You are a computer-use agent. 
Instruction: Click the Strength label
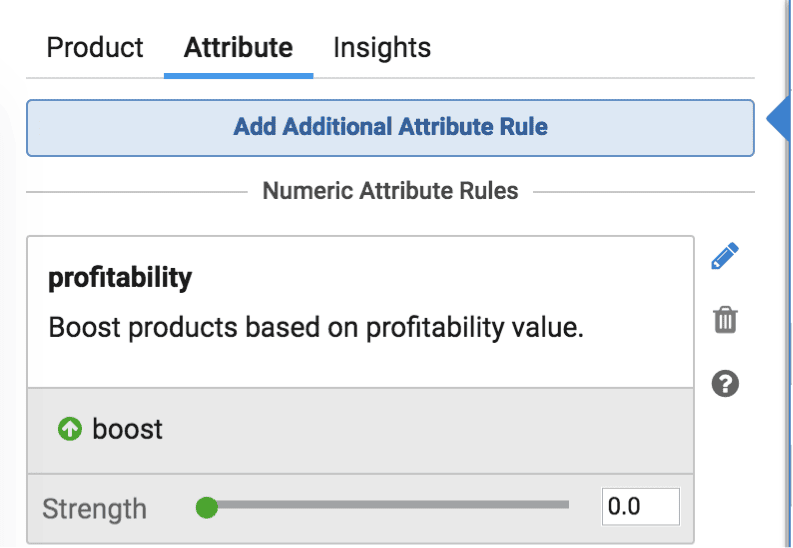tap(95, 508)
